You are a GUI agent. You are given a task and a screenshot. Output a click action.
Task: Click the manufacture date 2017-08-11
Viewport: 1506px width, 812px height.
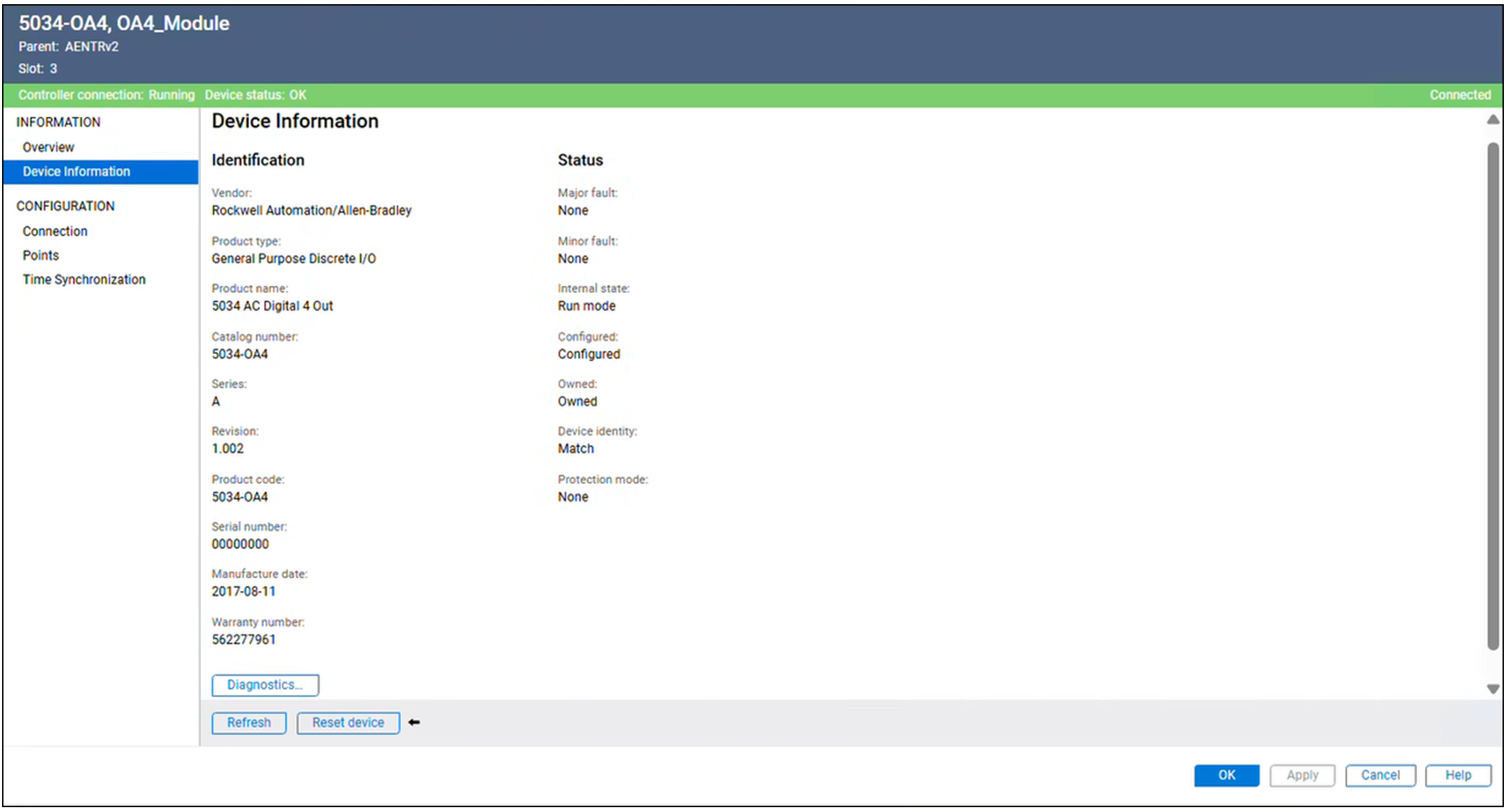[x=244, y=591]
